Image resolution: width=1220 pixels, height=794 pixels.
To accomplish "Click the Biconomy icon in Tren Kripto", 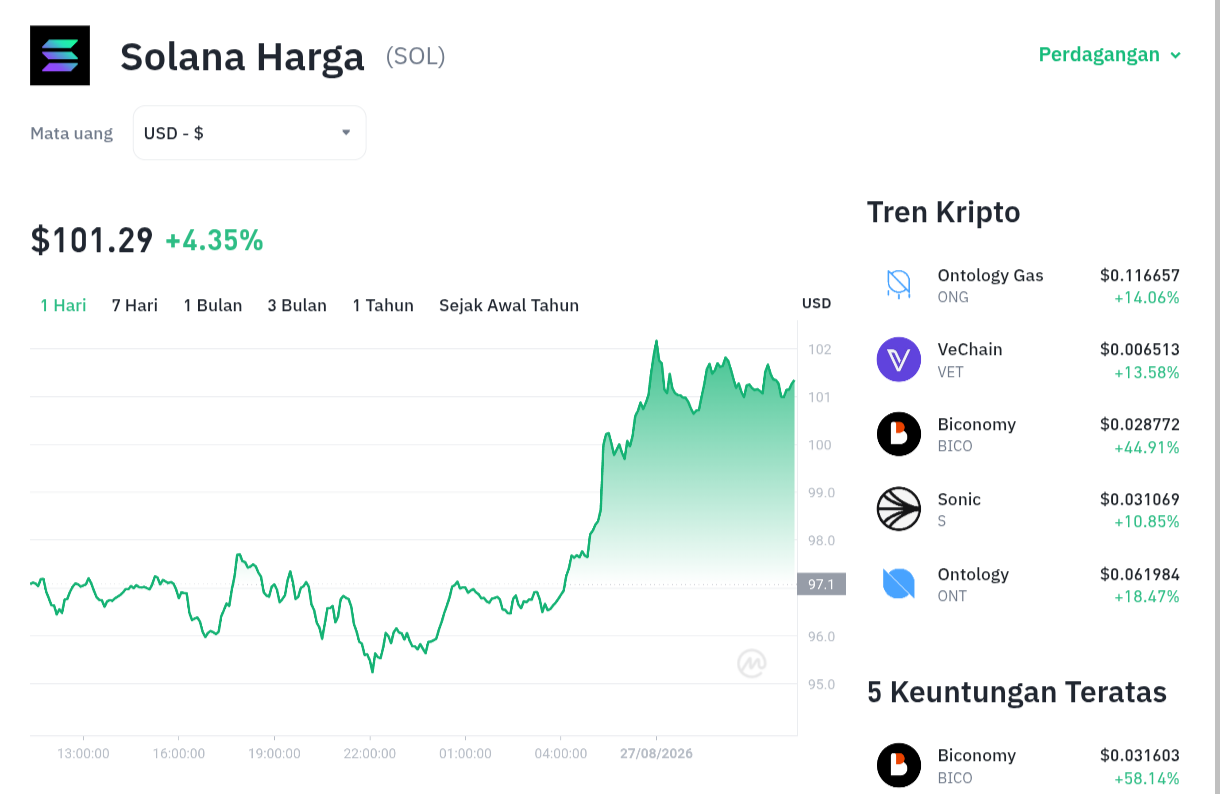I will (x=899, y=434).
